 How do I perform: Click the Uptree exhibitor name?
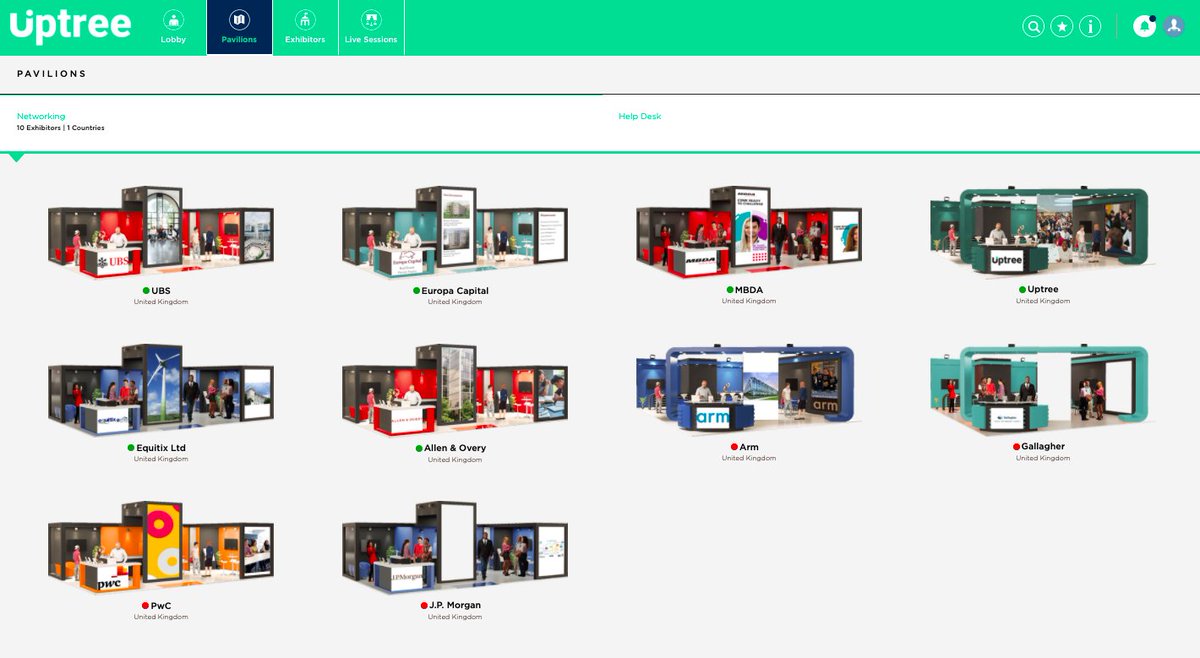coord(1043,289)
